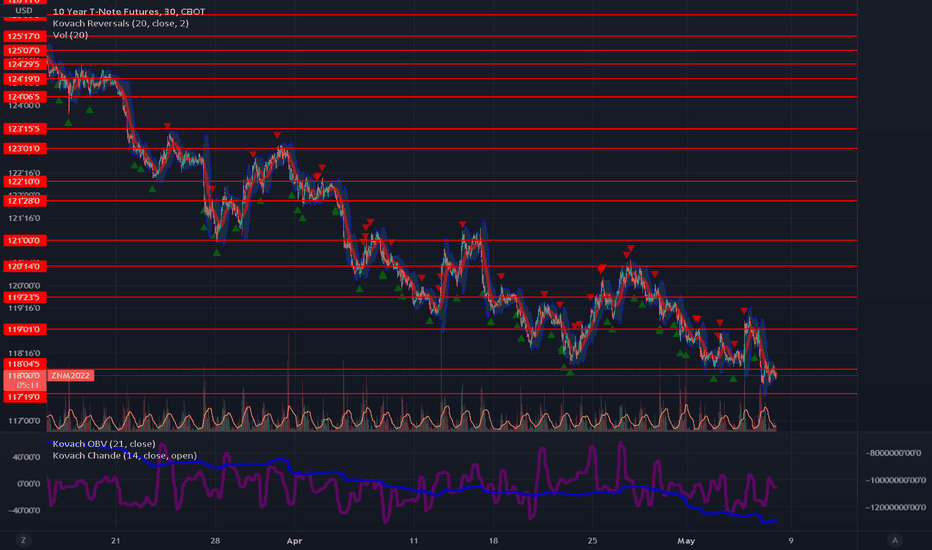Select the 120'14'0 red price level label
The width and height of the screenshot is (932, 550).
click(24, 267)
